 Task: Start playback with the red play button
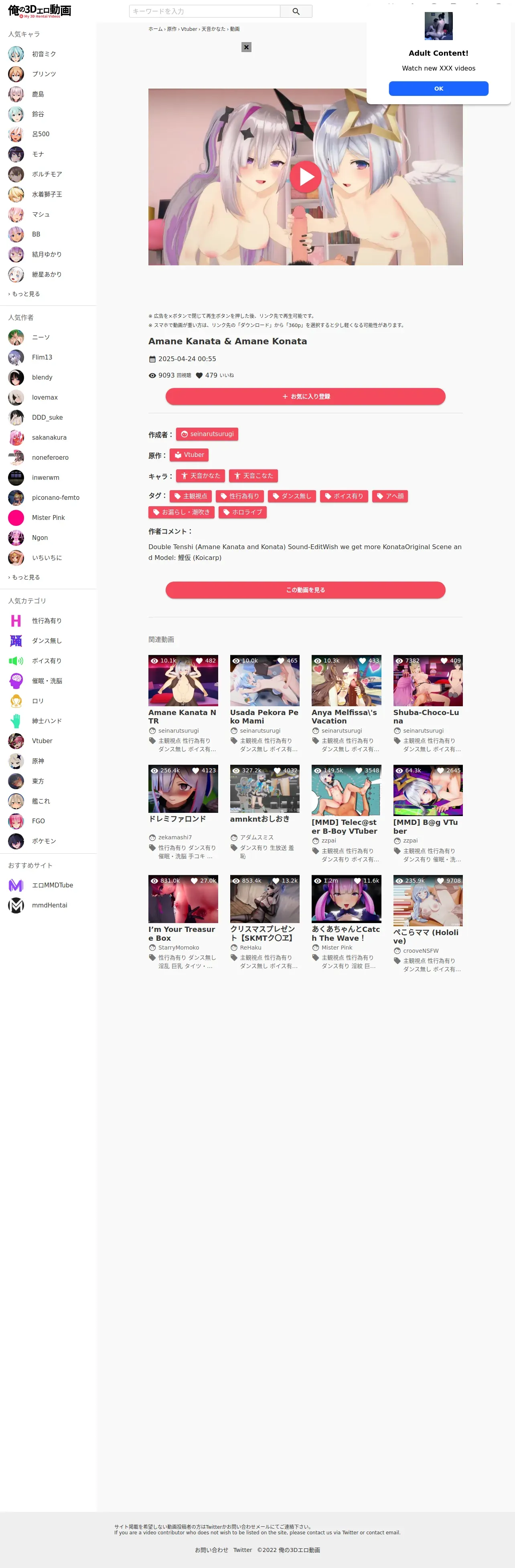click(305, 176)
